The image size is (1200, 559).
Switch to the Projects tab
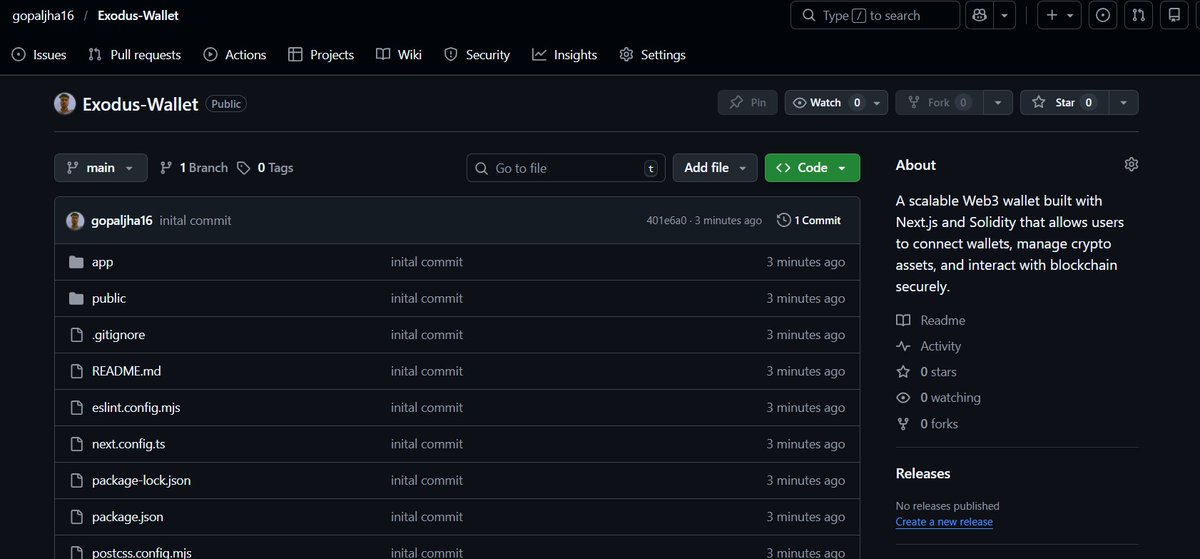(321, 55)
